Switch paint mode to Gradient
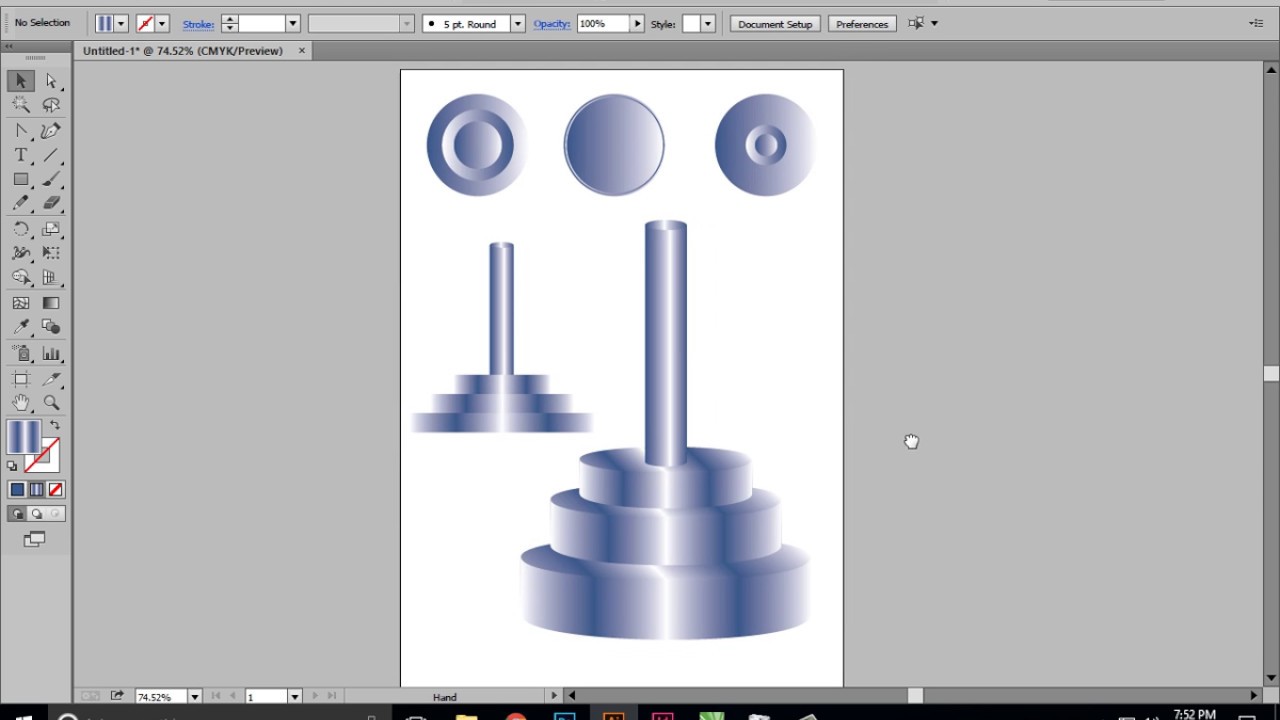 point(36,489)
